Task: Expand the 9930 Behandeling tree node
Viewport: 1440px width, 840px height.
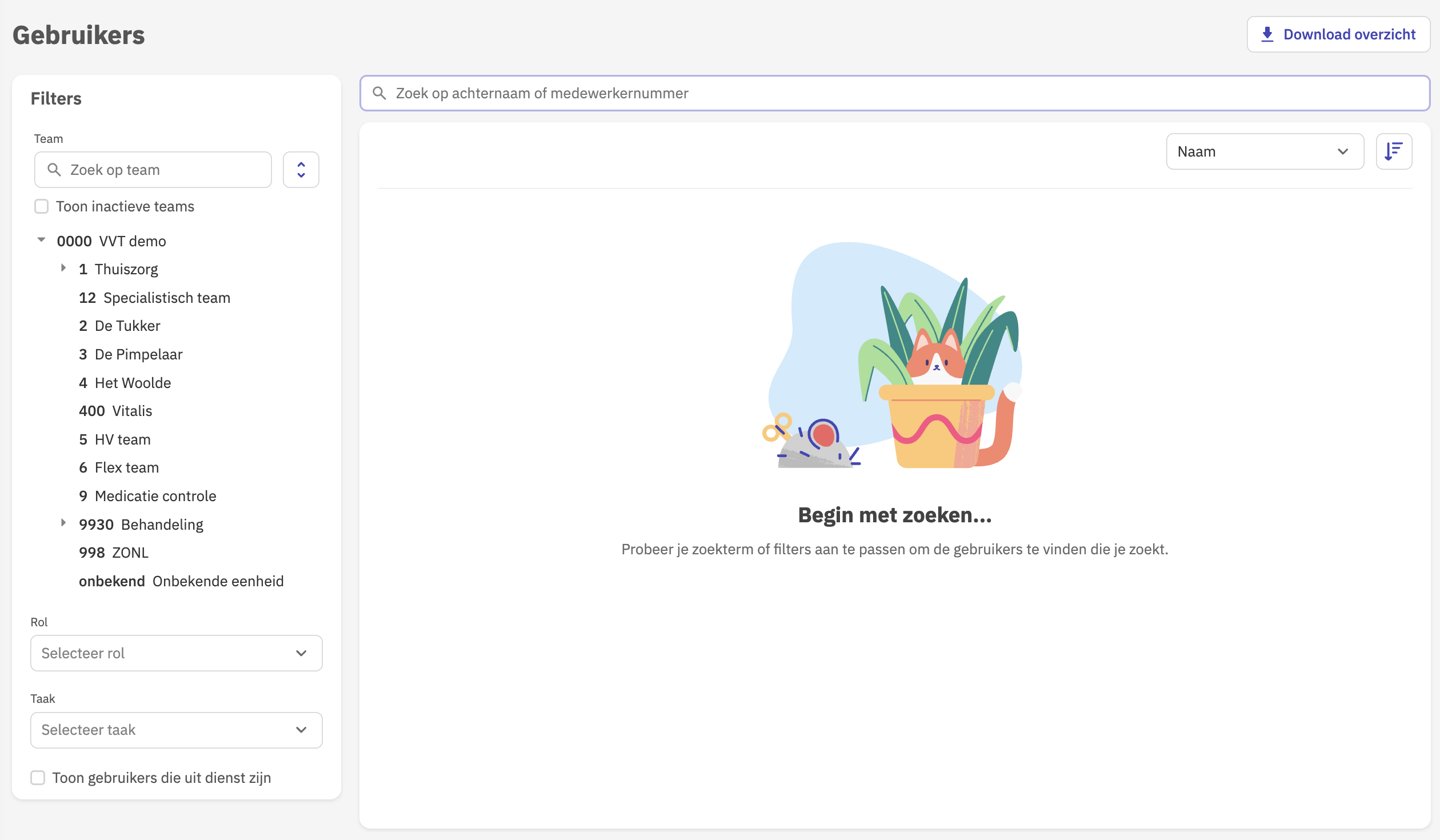Action: [63, 523]
